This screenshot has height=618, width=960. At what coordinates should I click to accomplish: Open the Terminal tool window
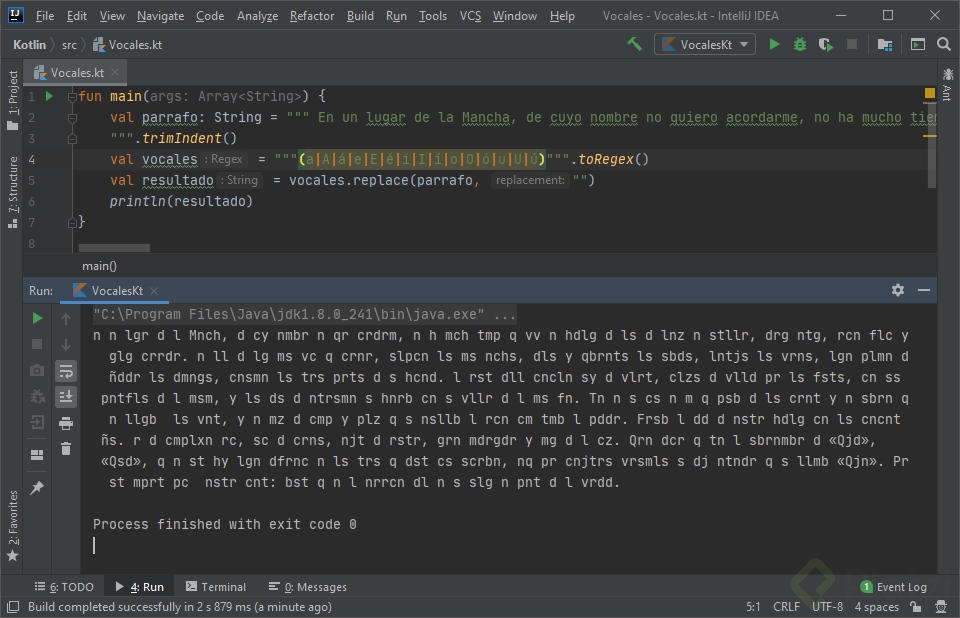(x=216, y=587)
